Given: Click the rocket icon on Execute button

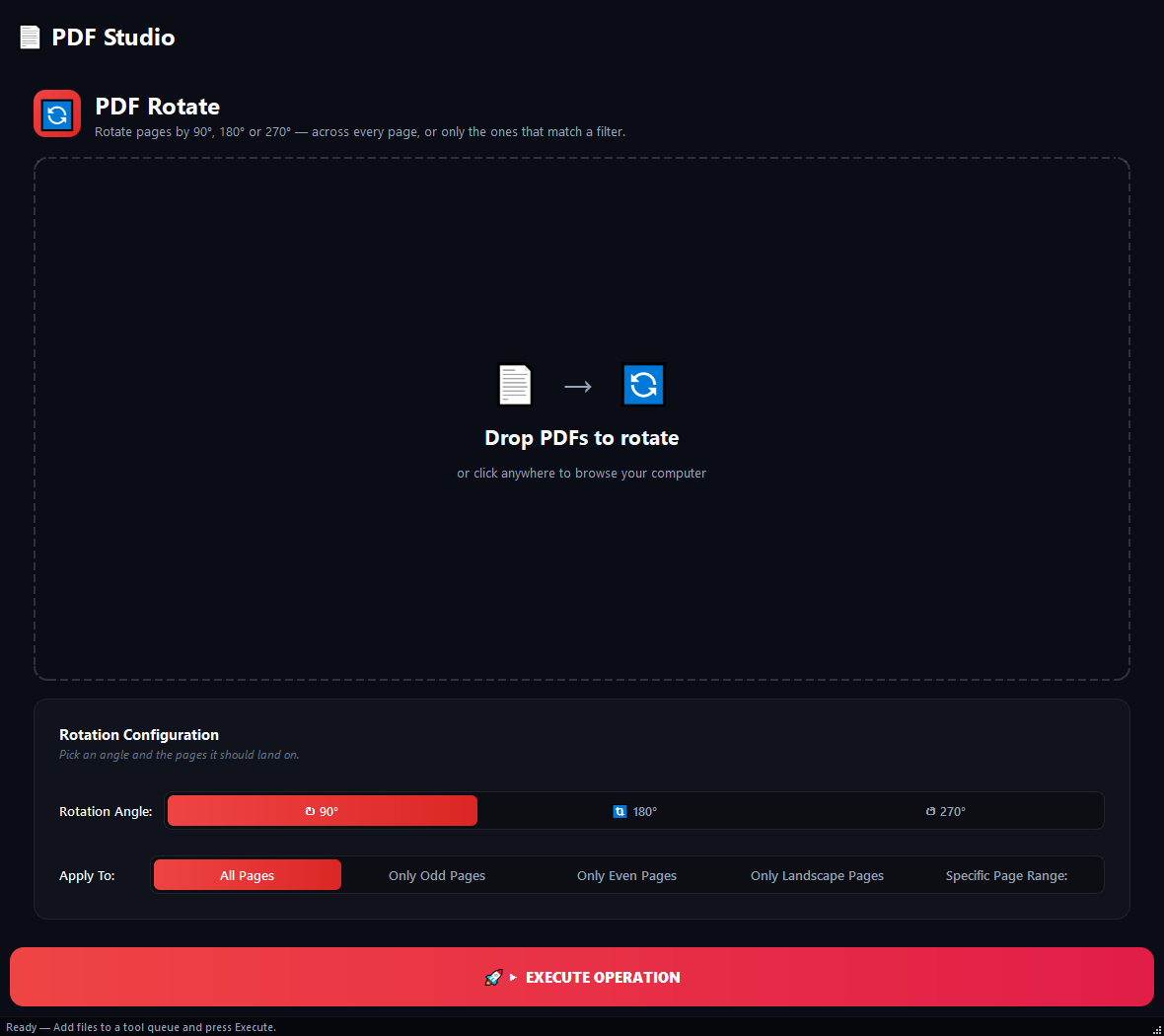Looking at the screenshot, I should [x=493, y=978].
